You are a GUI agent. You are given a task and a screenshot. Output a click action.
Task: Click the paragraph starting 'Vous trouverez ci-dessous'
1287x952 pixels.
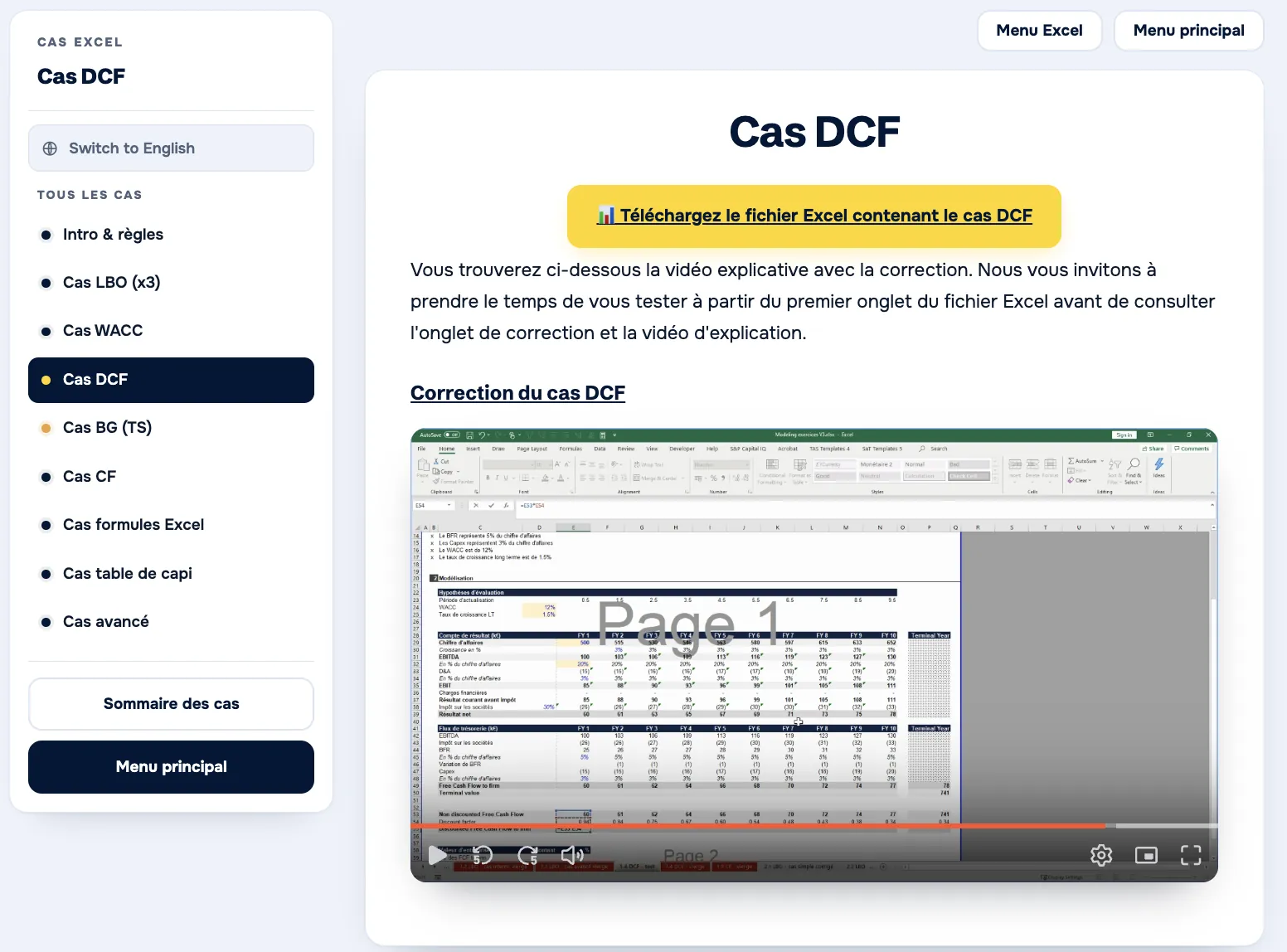pos(813,302)
